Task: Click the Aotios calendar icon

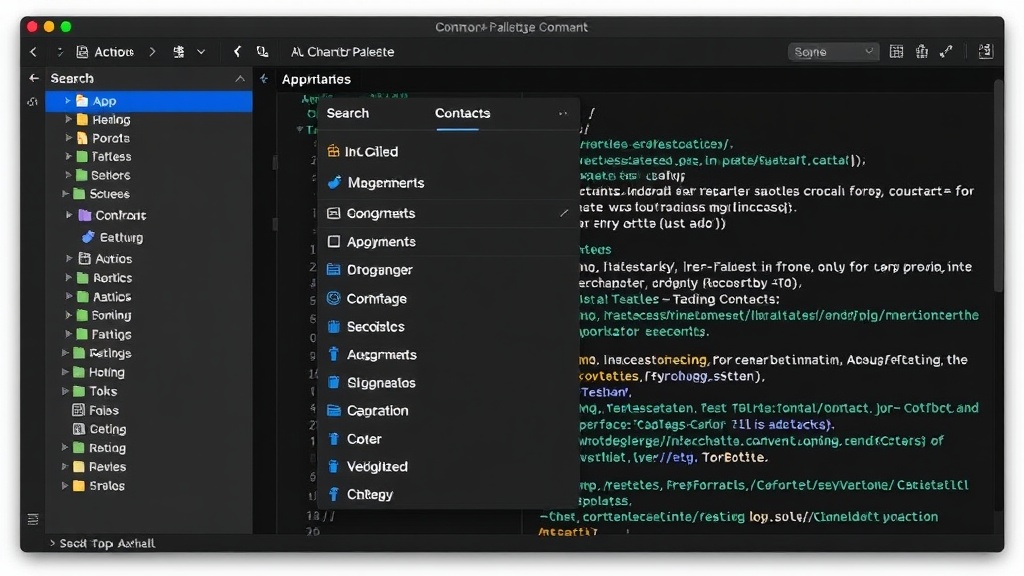Action: tap(84, 259)
